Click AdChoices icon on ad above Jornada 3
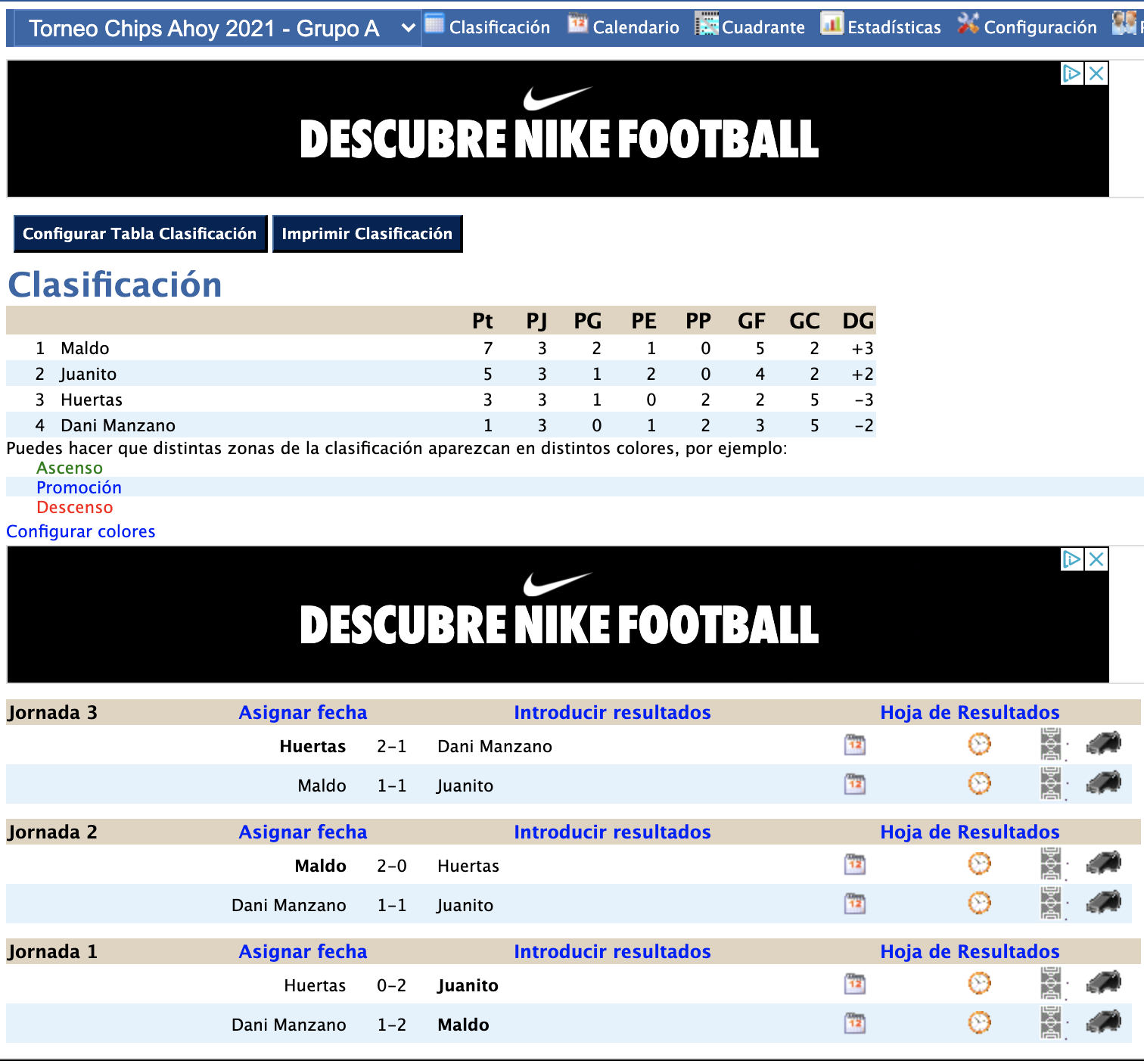 click(1072, 559)
